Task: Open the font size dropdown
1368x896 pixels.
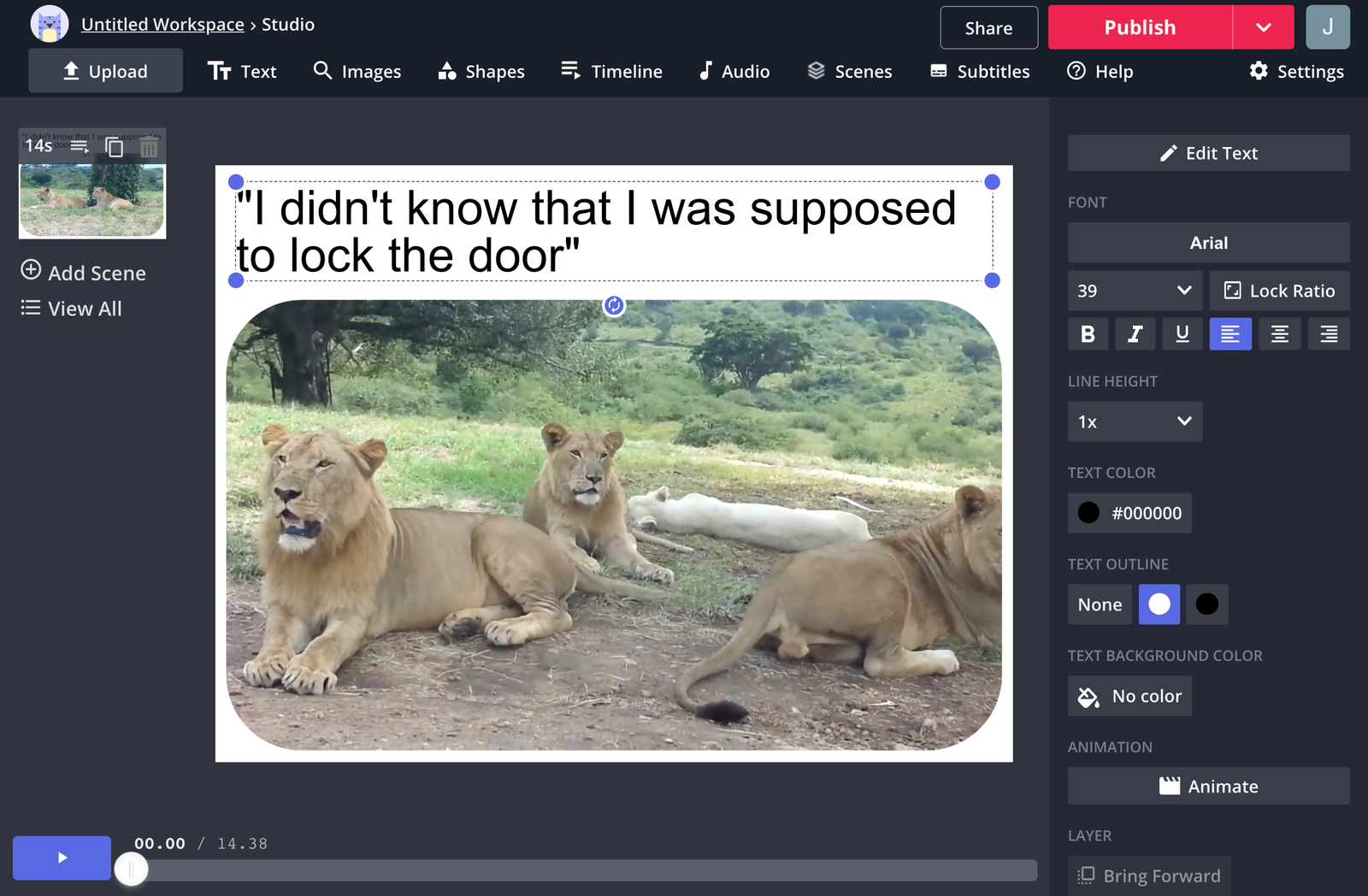Action: [x=1135, y=291]
